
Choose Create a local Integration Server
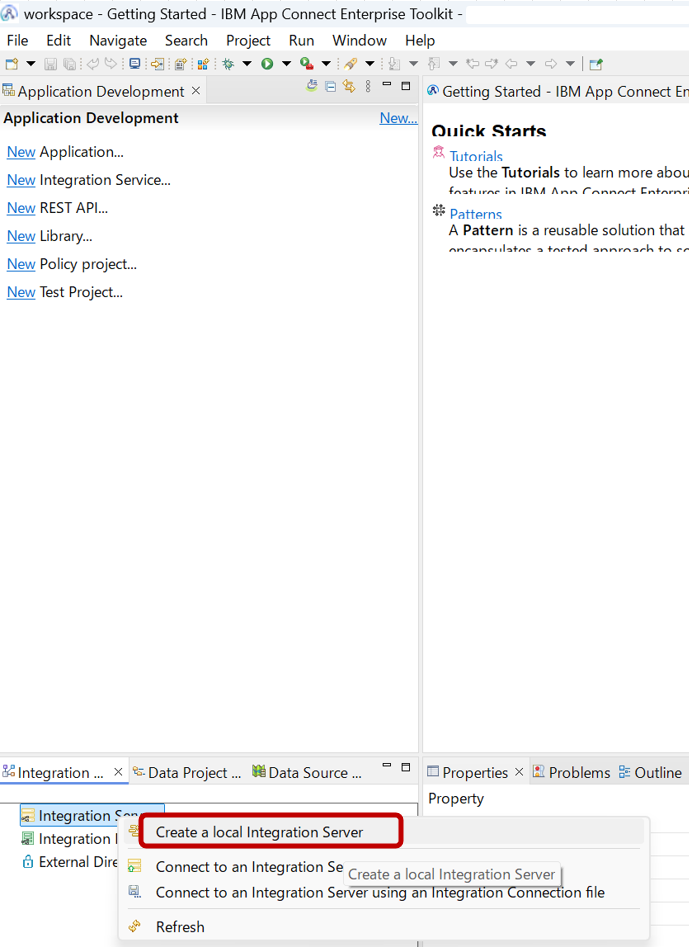coord(385,832)
